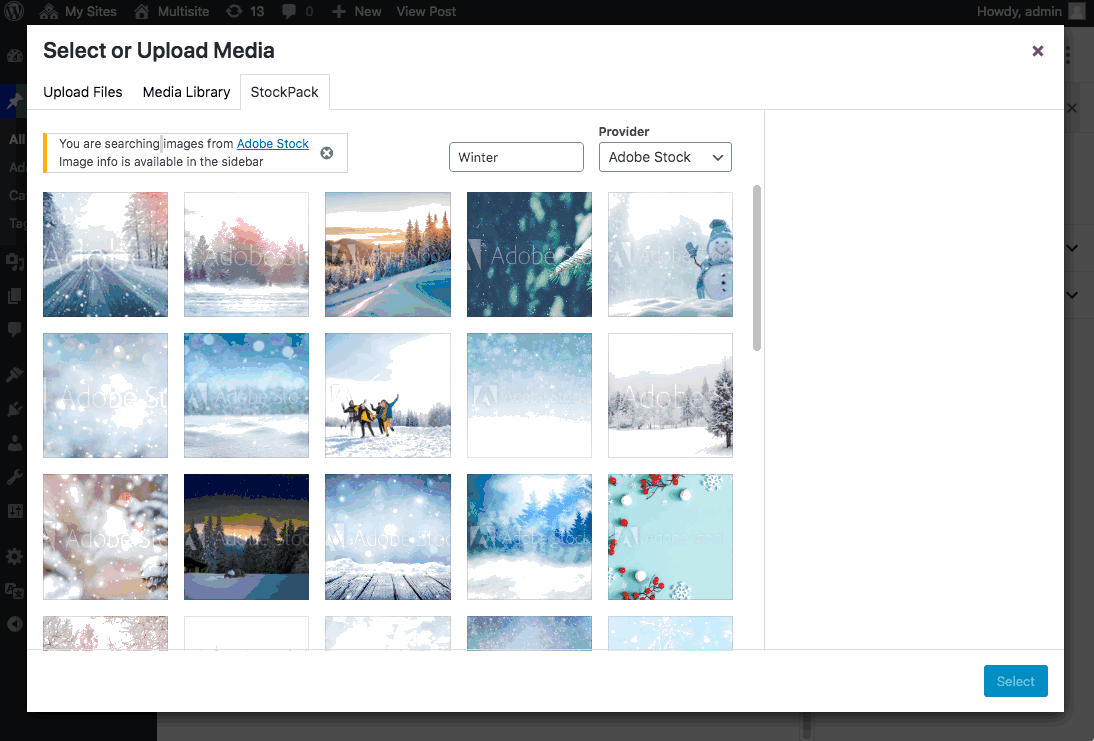Follow the Adobe Stock link in notice
Screen dimensions: 1094x741
click(273, 144)
